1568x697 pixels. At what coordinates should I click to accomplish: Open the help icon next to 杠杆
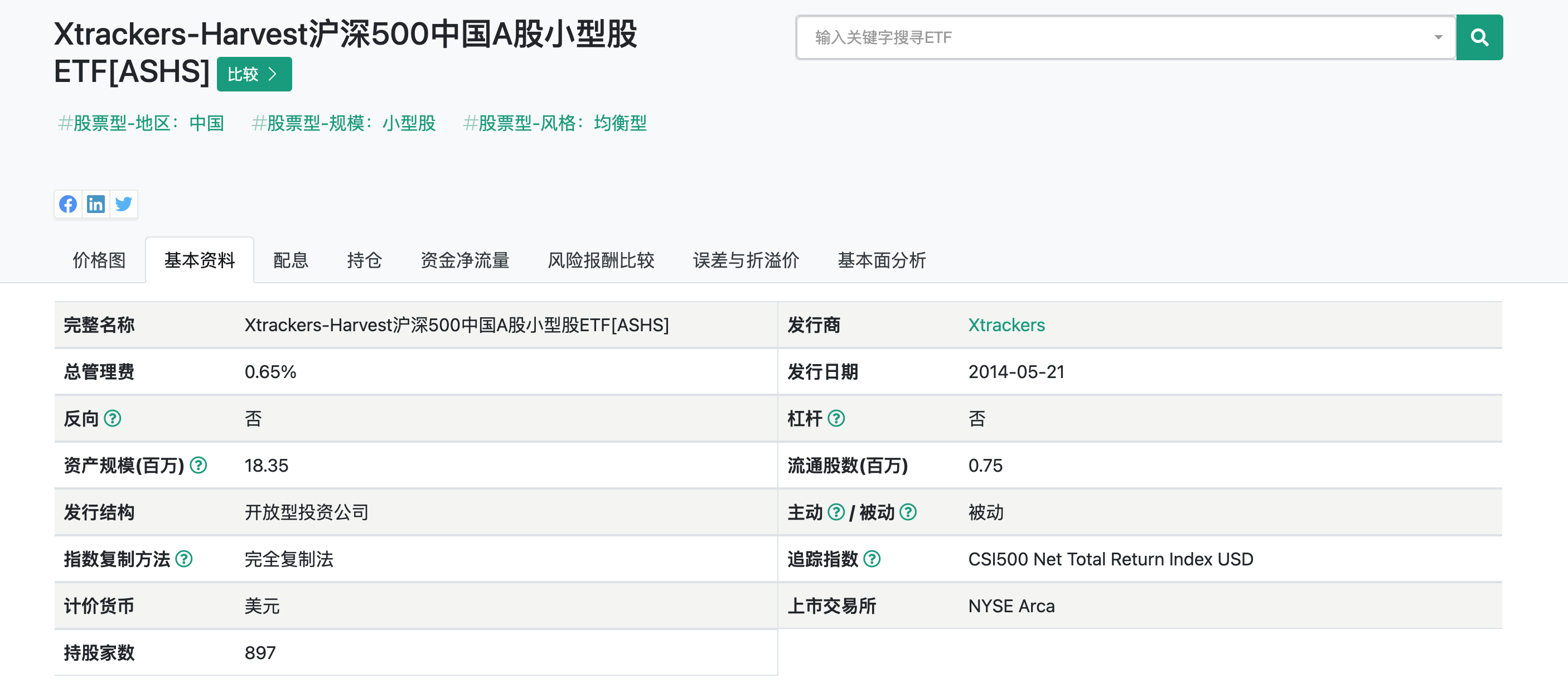pyautogui.click(x=838, y=419)
